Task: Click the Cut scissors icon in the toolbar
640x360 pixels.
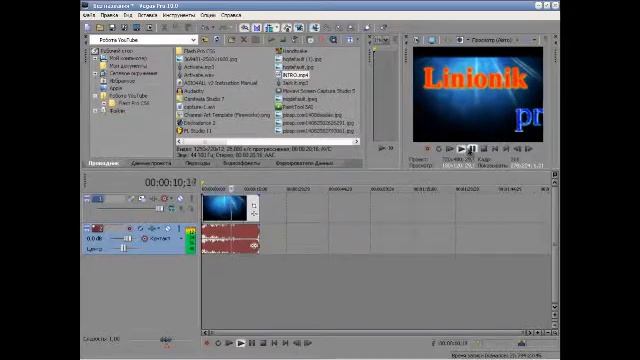Action: pyautogui.click(x=164, y=28)
